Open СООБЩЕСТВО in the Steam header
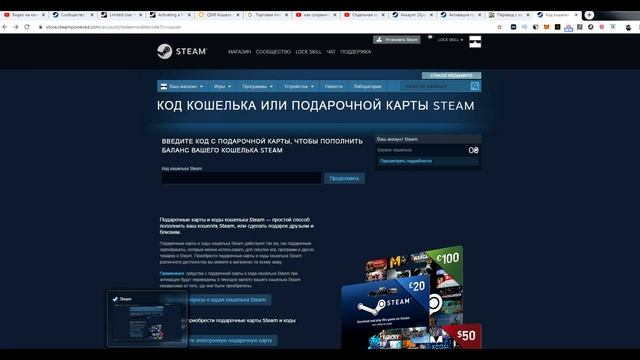Screen dimensions: 640x360 273,52
